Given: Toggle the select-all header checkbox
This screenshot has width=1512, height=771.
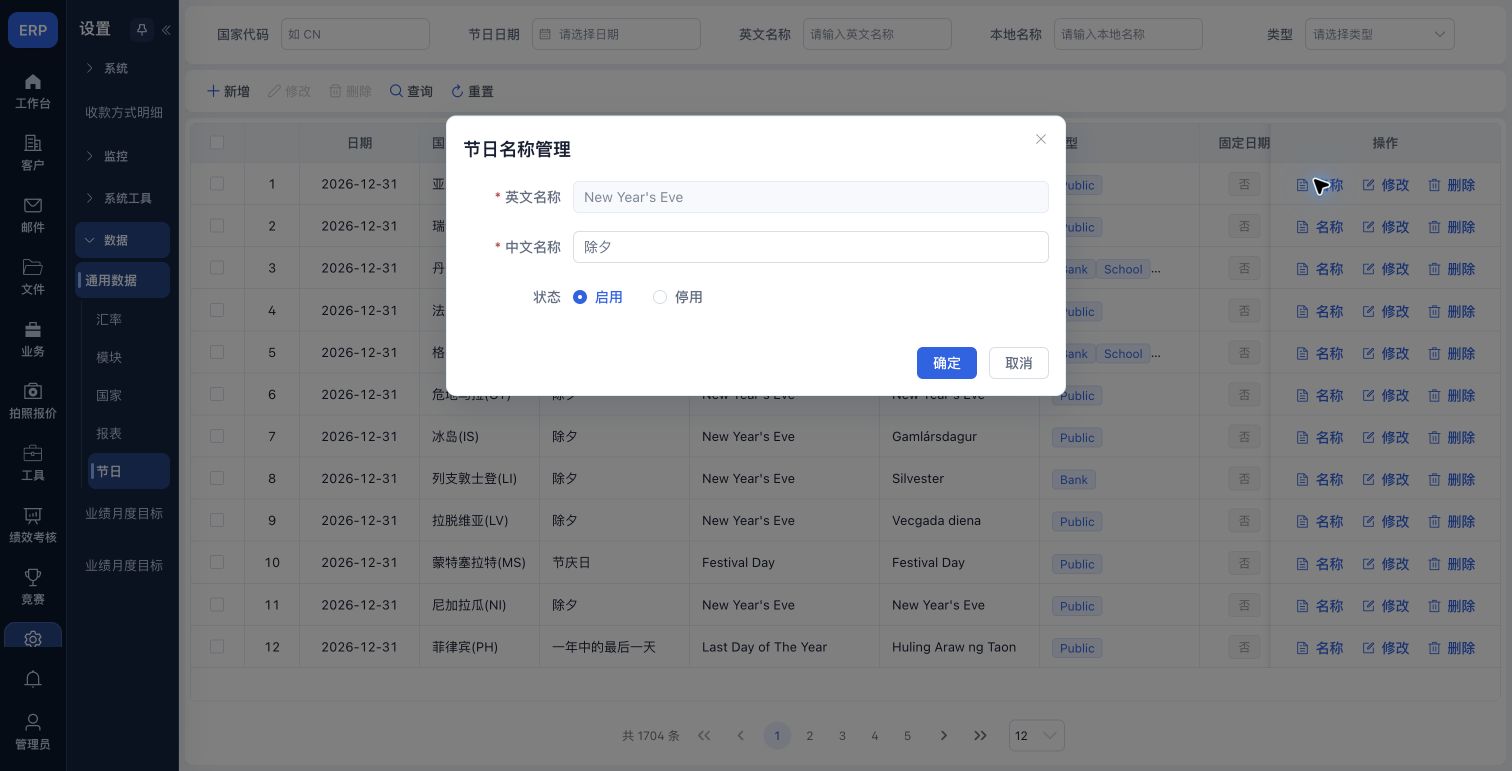Looking at the screenshot, I should tap(217, 142).
